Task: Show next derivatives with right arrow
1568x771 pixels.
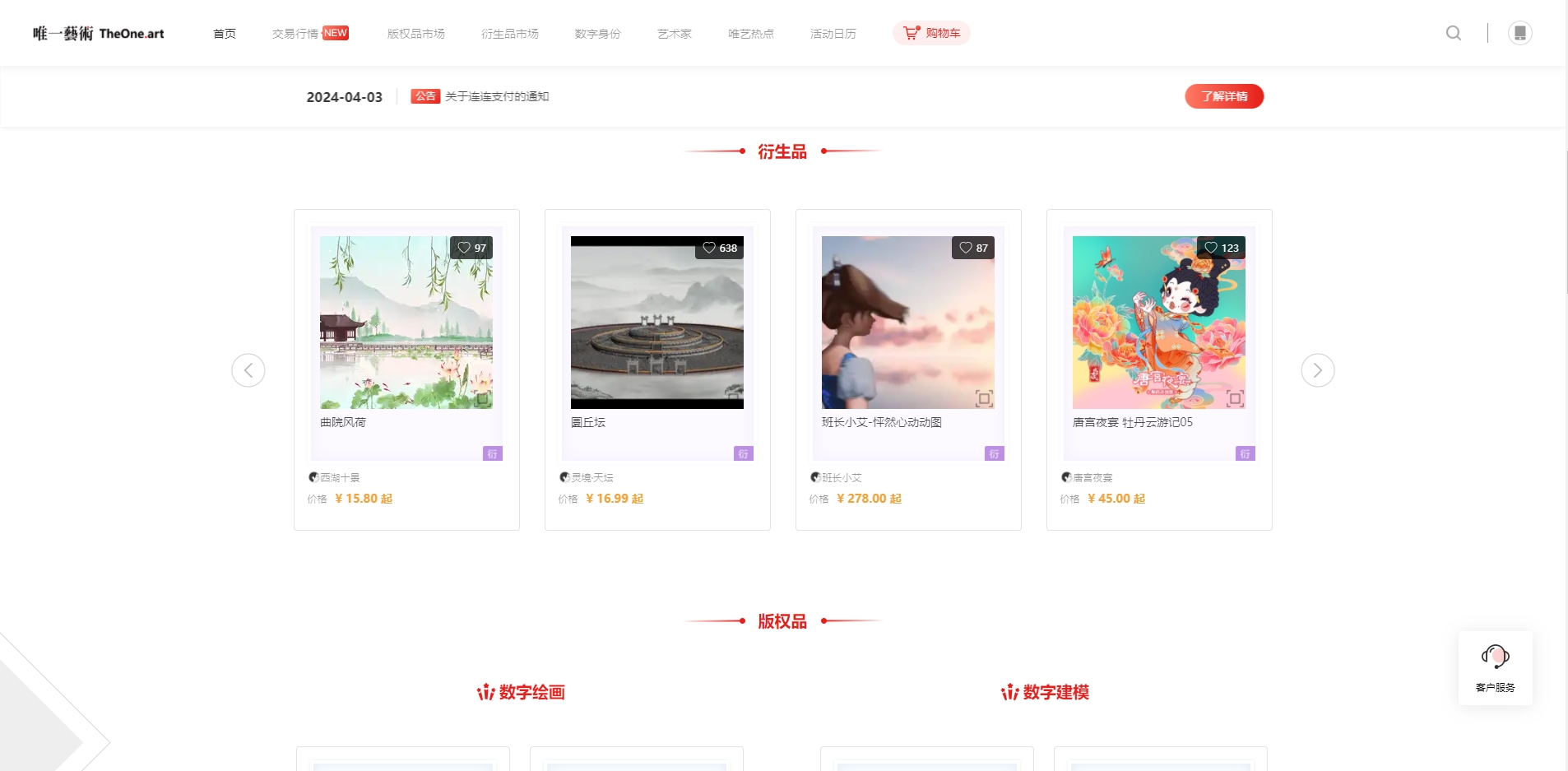Action: point(1318,370)
